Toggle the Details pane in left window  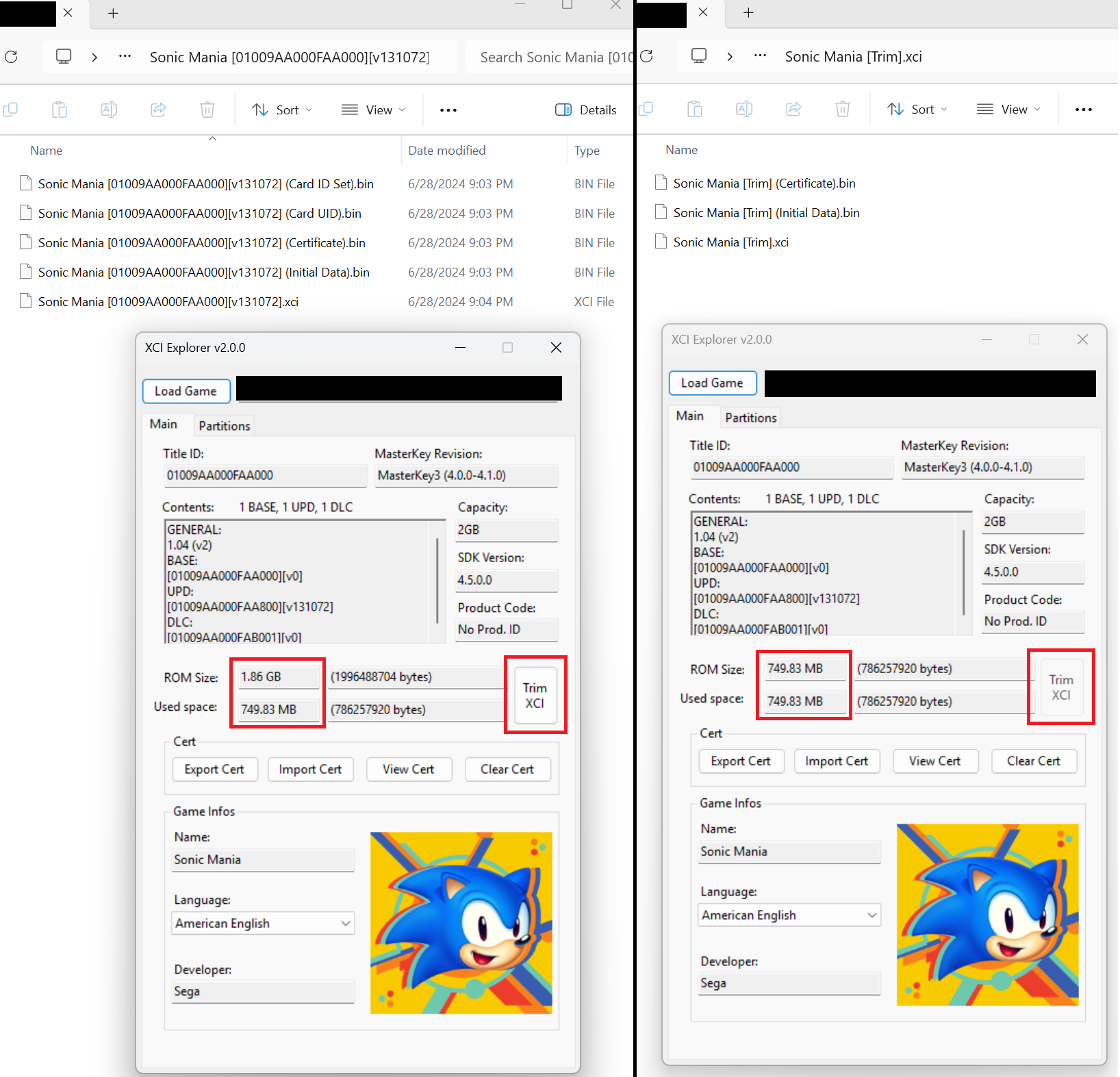coord(586,110)
